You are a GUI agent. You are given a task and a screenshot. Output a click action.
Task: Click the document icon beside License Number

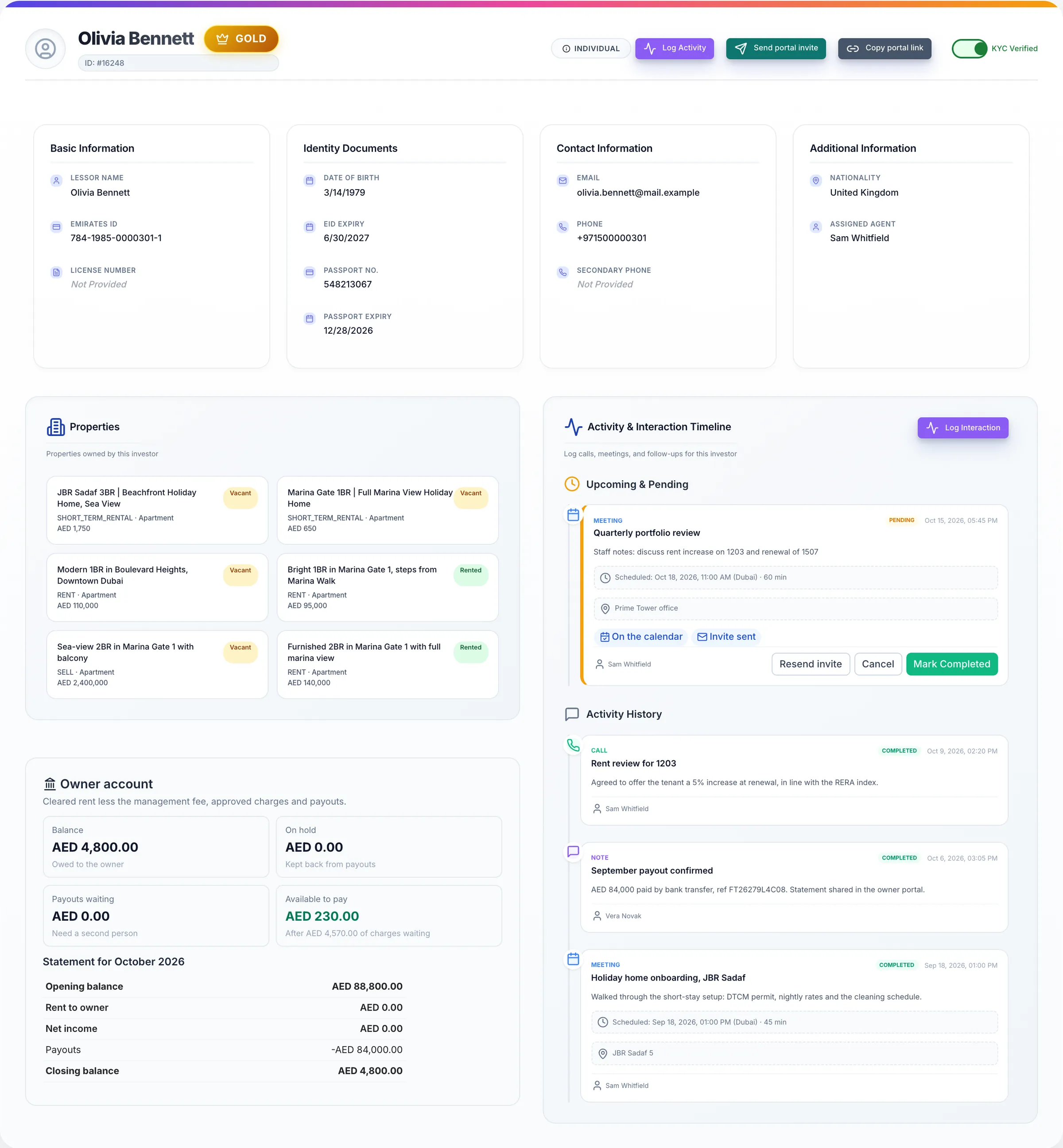click(56, 273)
